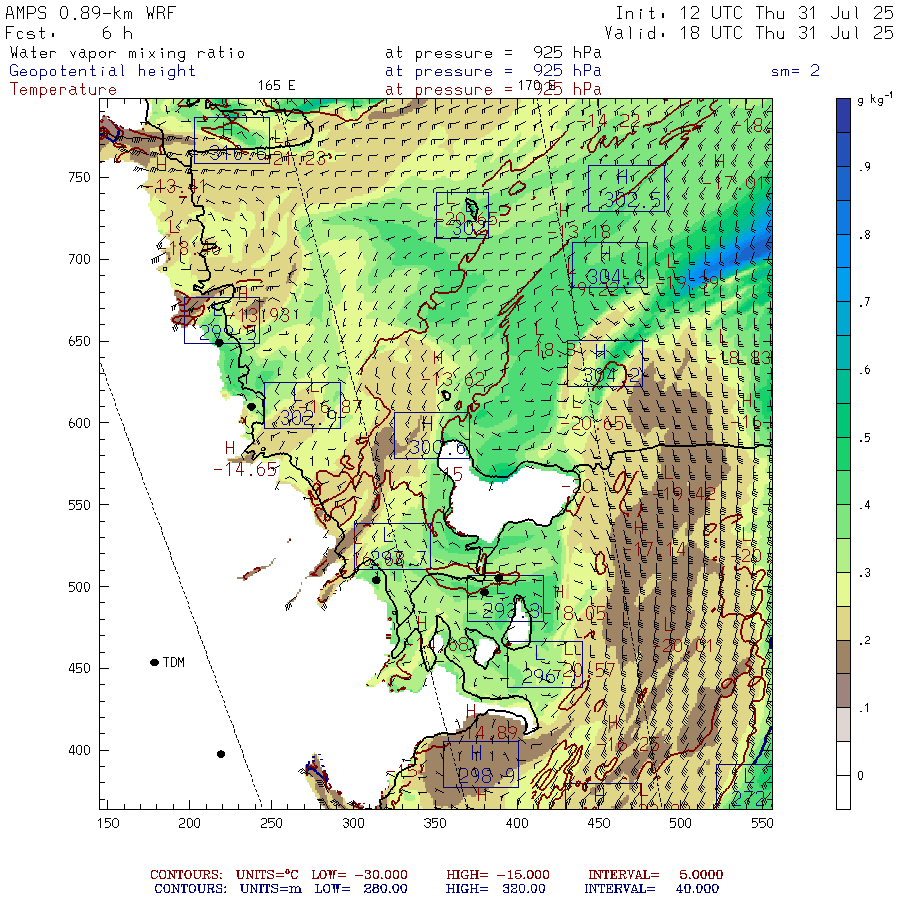Viewport: 900px width, 900px height.
Task: Click the ".8" colorbar tick label
Action: (864, 235)
